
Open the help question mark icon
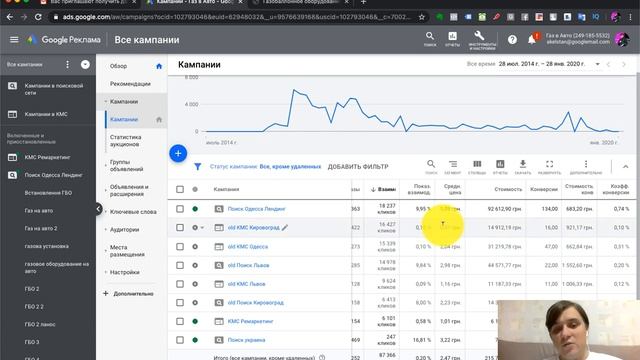coord(512,40)
